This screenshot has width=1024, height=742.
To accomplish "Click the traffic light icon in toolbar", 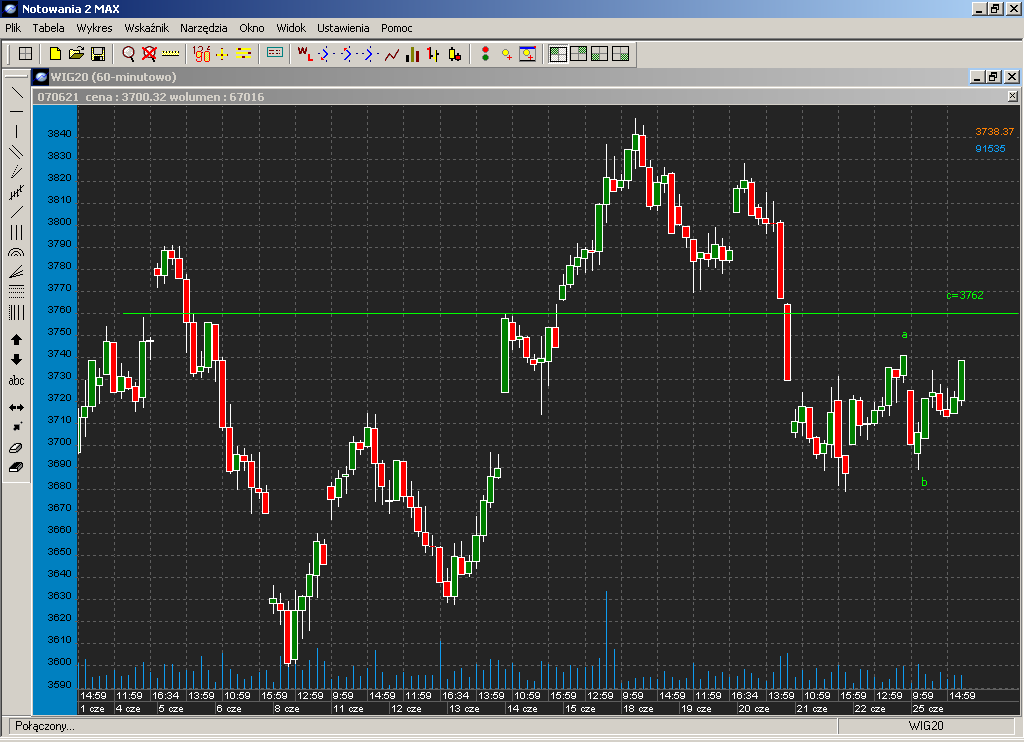I will [x=485, y=53].
